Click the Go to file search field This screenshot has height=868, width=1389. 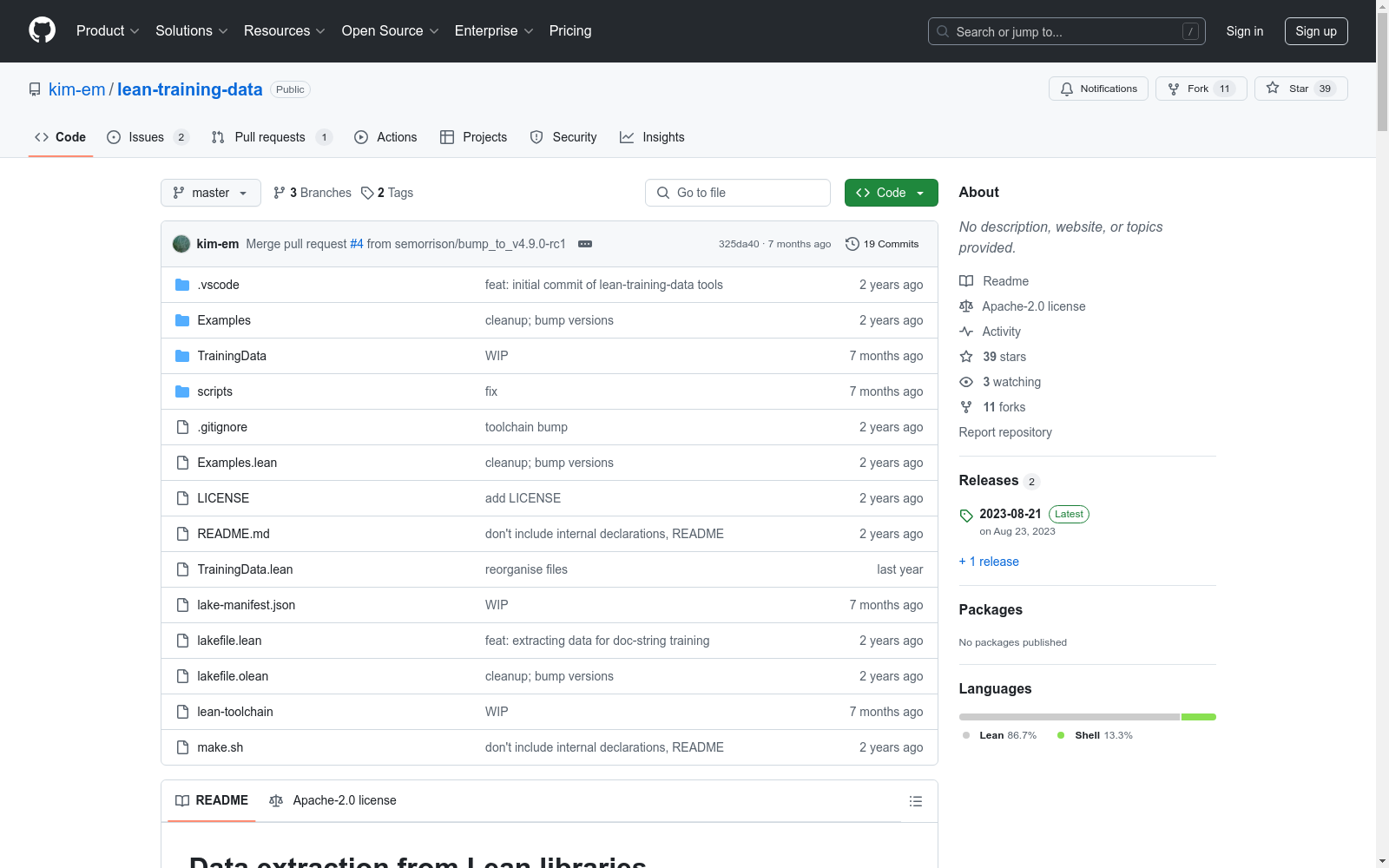(738, 193)
